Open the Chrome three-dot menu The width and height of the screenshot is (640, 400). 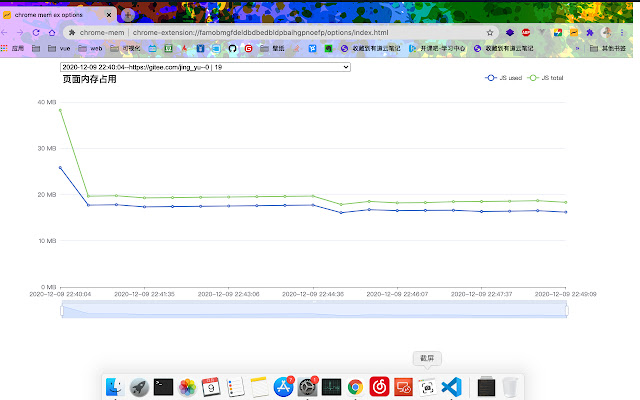[622, 33]
